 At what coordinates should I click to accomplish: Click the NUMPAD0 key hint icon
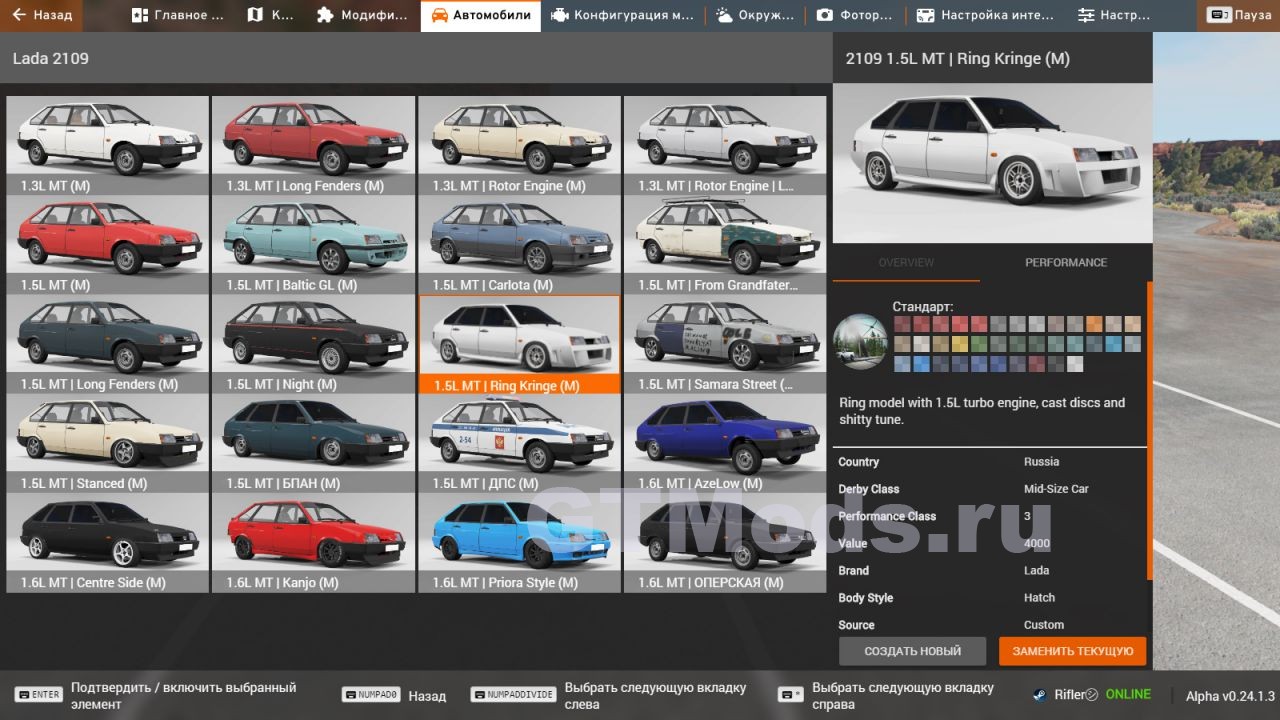point(371,695)
